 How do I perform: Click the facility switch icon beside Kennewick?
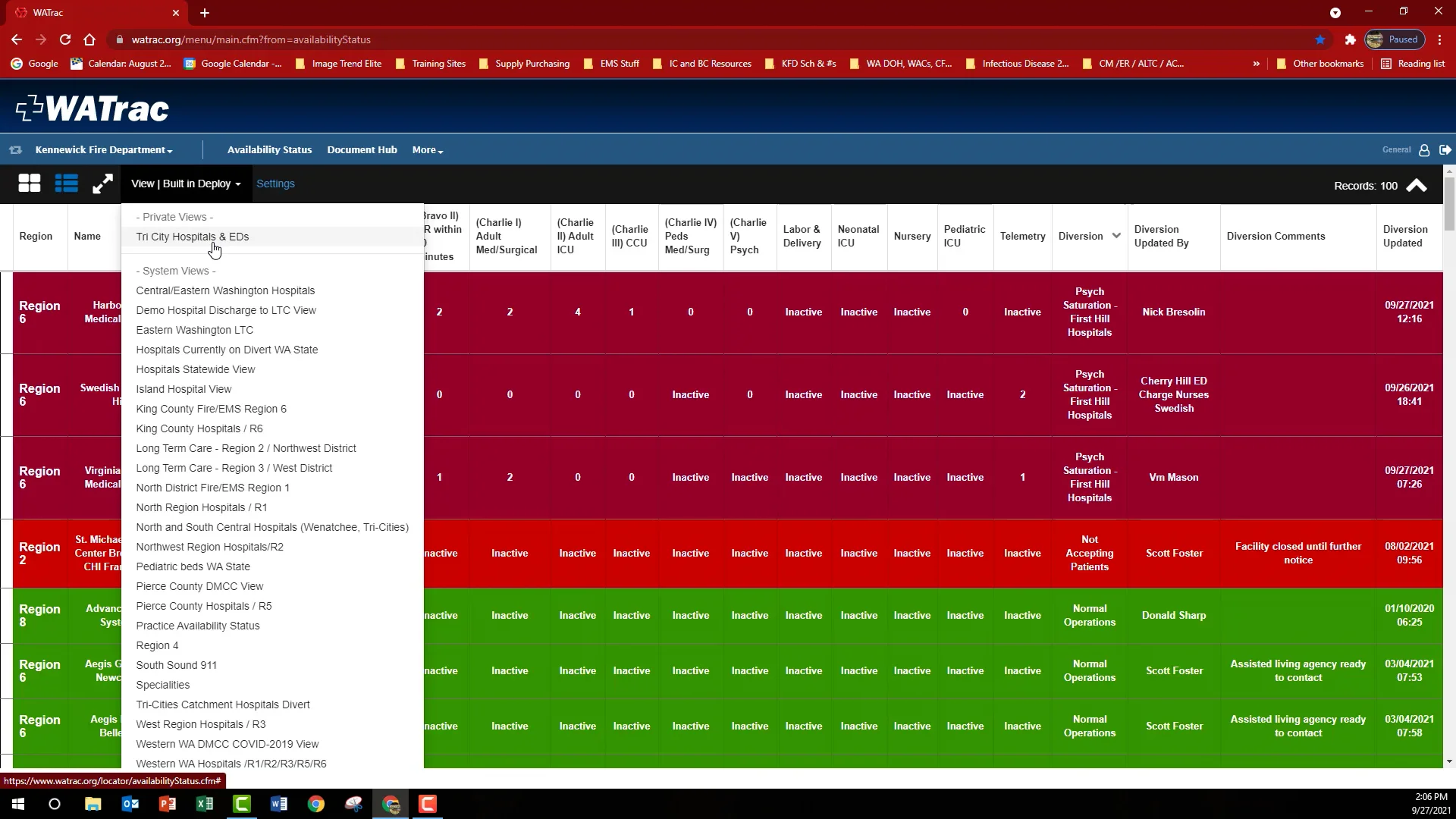15,150
